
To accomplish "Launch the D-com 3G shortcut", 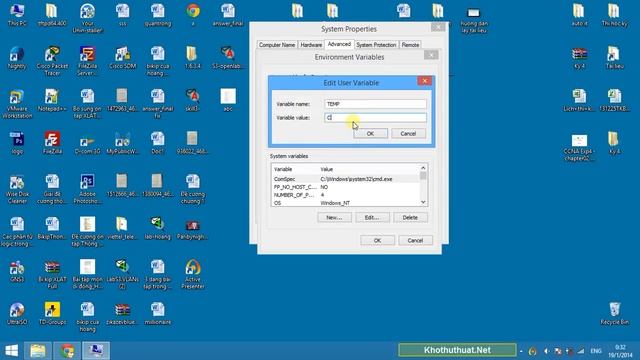I will [87, 143].
